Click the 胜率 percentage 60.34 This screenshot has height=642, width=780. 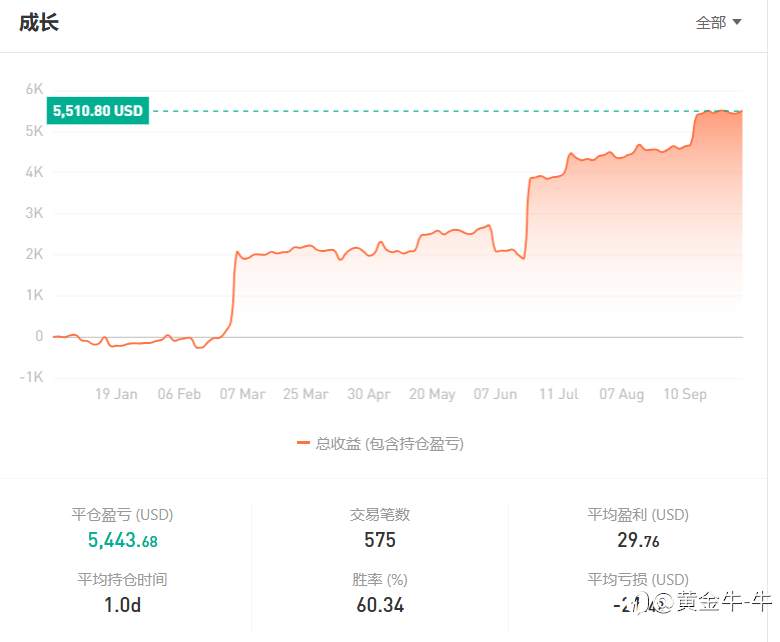(x=380, y=605)
